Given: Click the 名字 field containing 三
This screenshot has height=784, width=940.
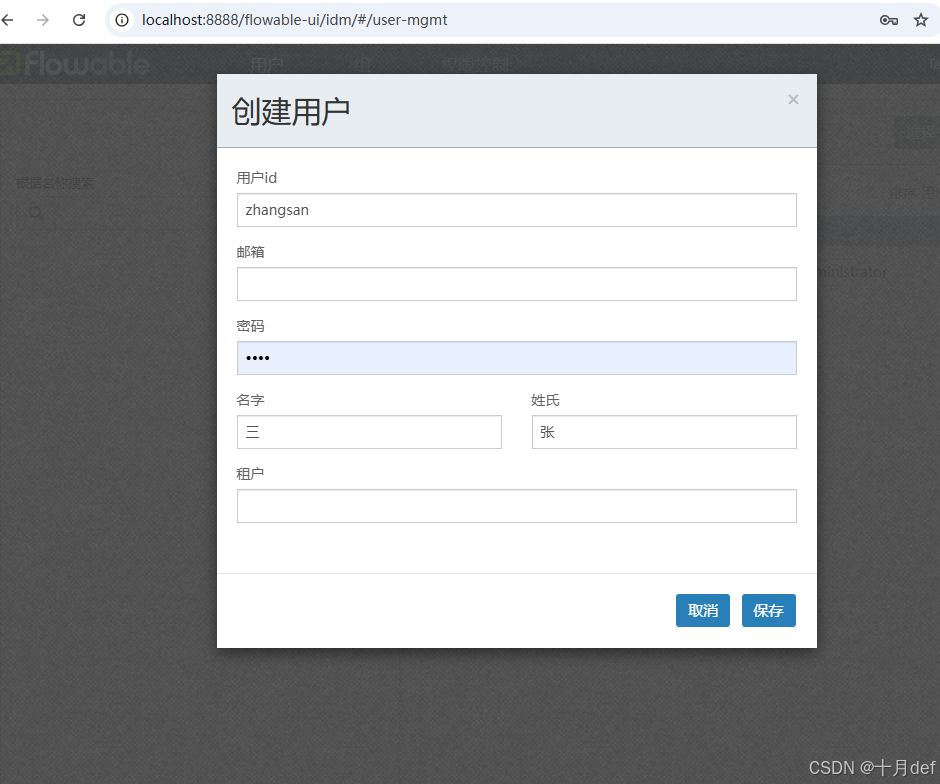Looking at the screenshot, I should click(x=369, y=432).
